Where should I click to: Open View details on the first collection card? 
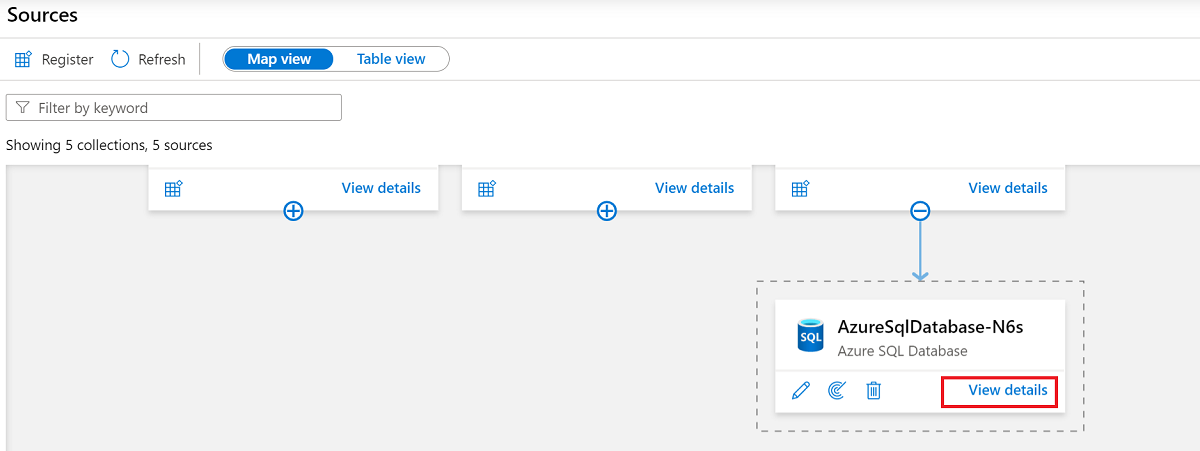(x=381, y=188)
